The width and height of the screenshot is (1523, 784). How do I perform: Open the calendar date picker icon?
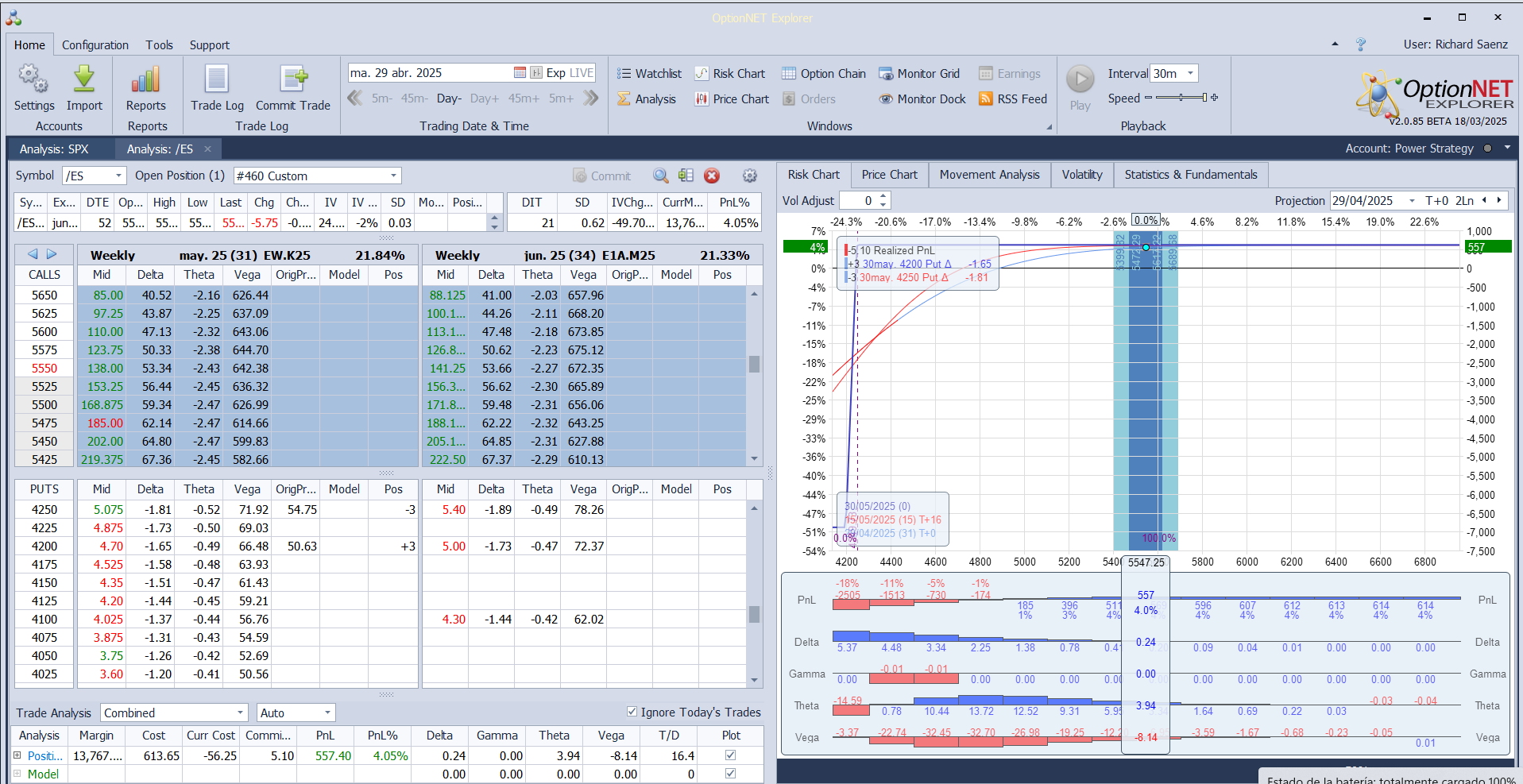coord(520,72)
